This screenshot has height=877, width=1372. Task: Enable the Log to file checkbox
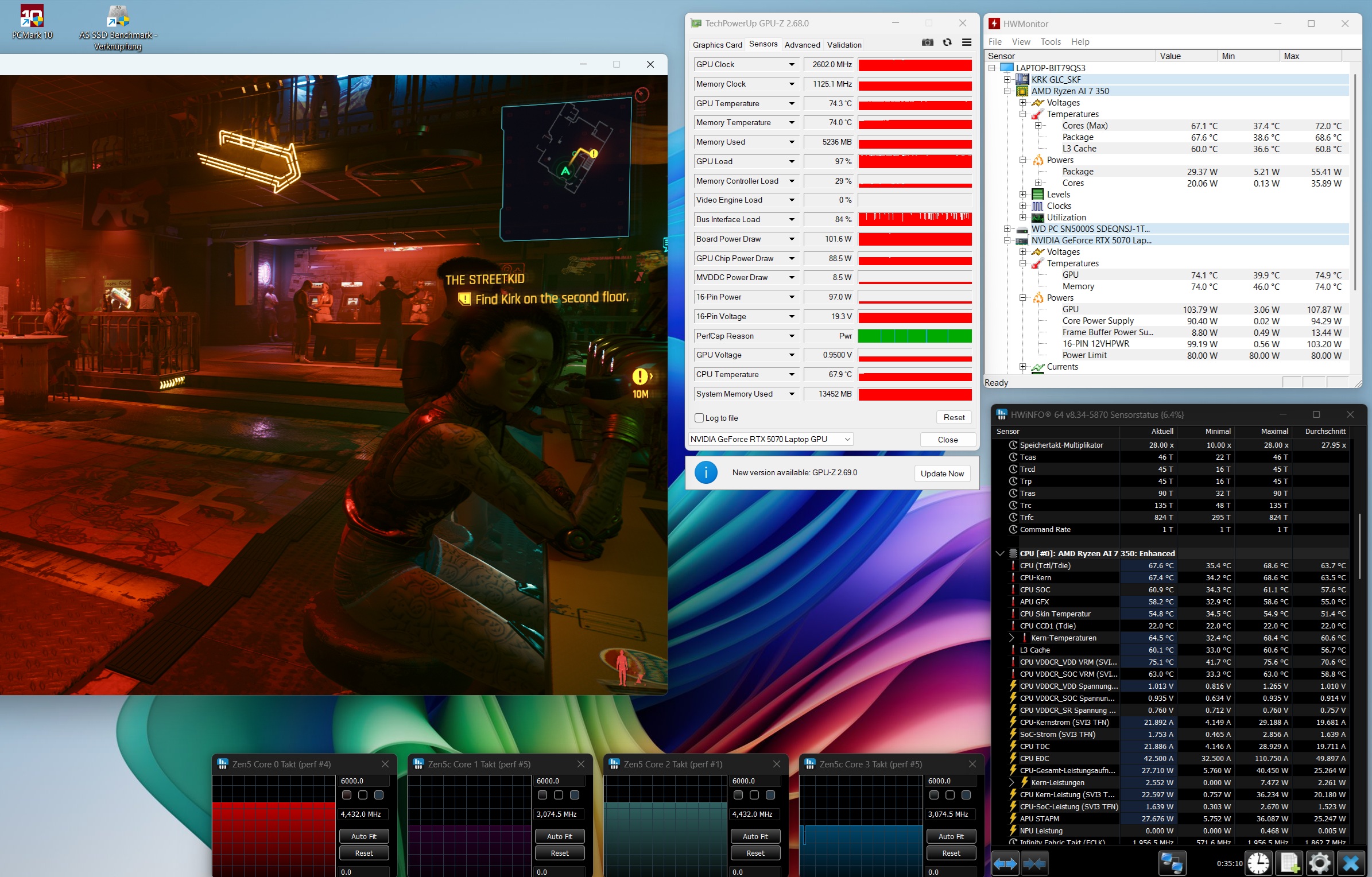(699, 418)
